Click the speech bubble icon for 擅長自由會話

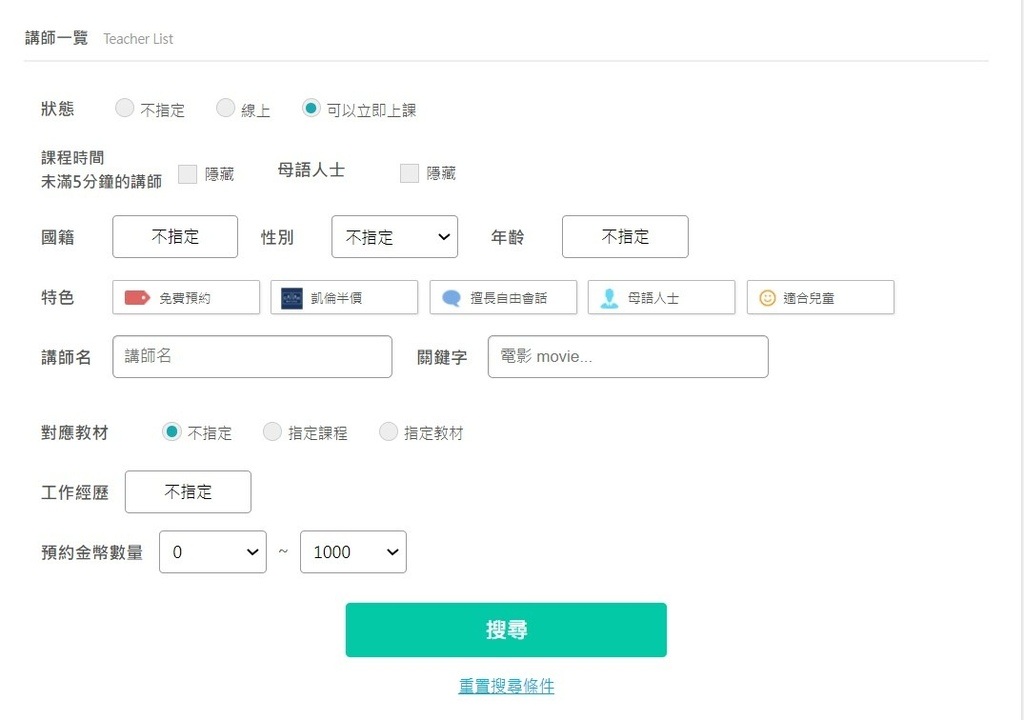point(452,298)
